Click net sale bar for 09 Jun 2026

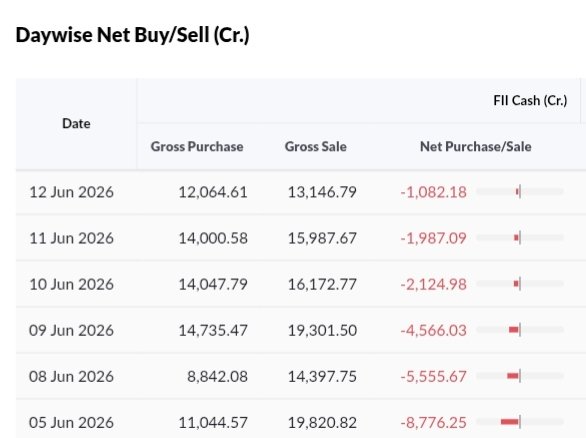pyautogui.click(x=514, y=330)
